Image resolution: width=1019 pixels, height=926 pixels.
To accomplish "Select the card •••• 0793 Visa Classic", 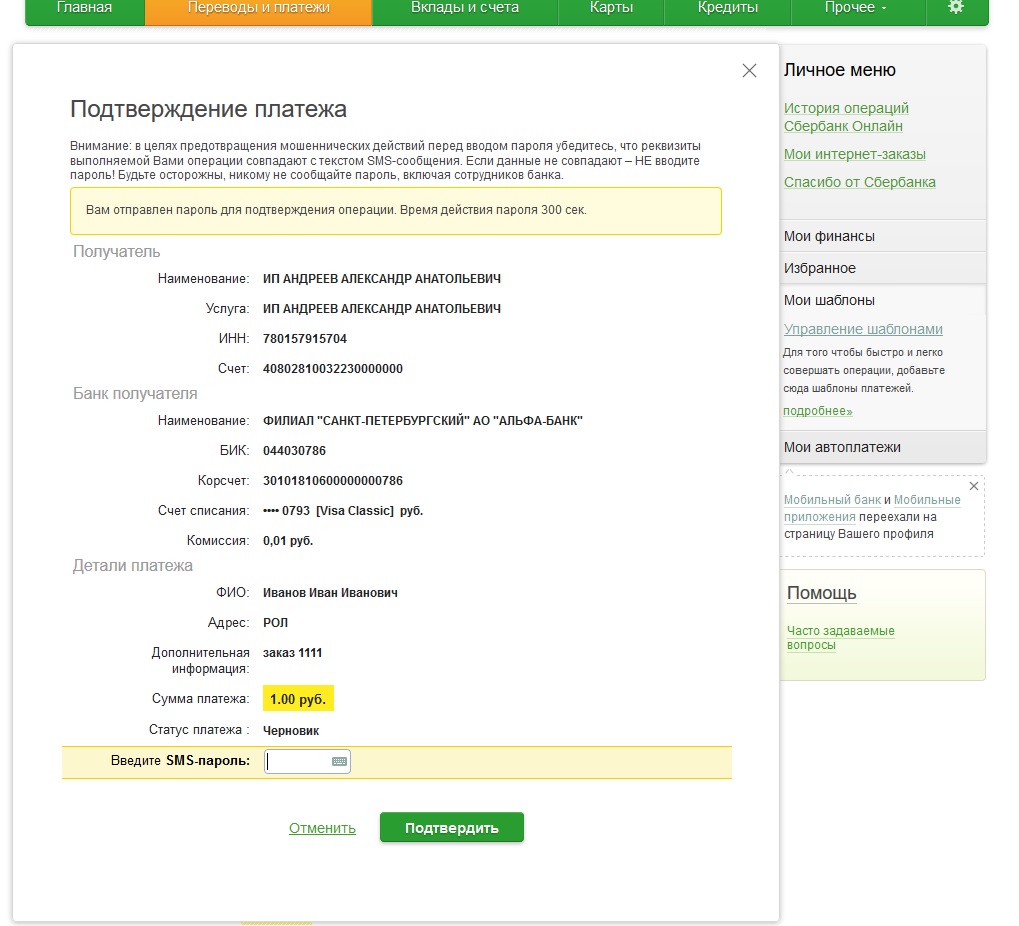I will click(x=342, y=511).
